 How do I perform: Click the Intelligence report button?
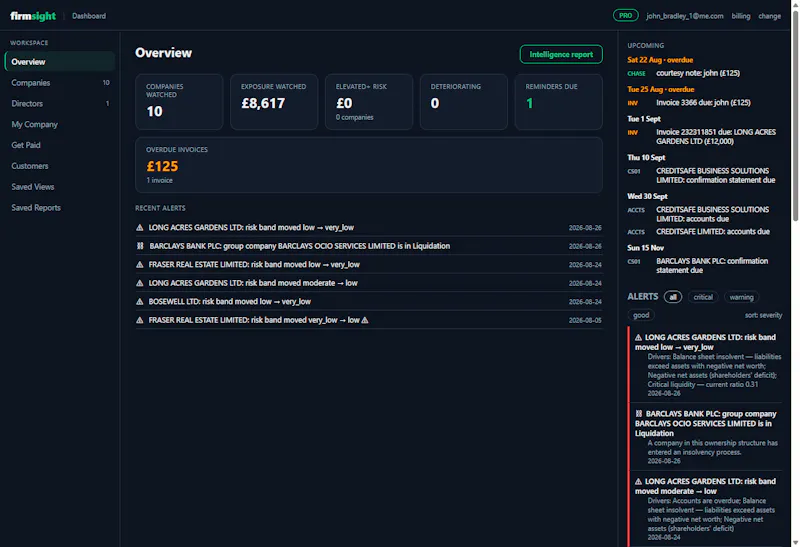click(561, 55)
